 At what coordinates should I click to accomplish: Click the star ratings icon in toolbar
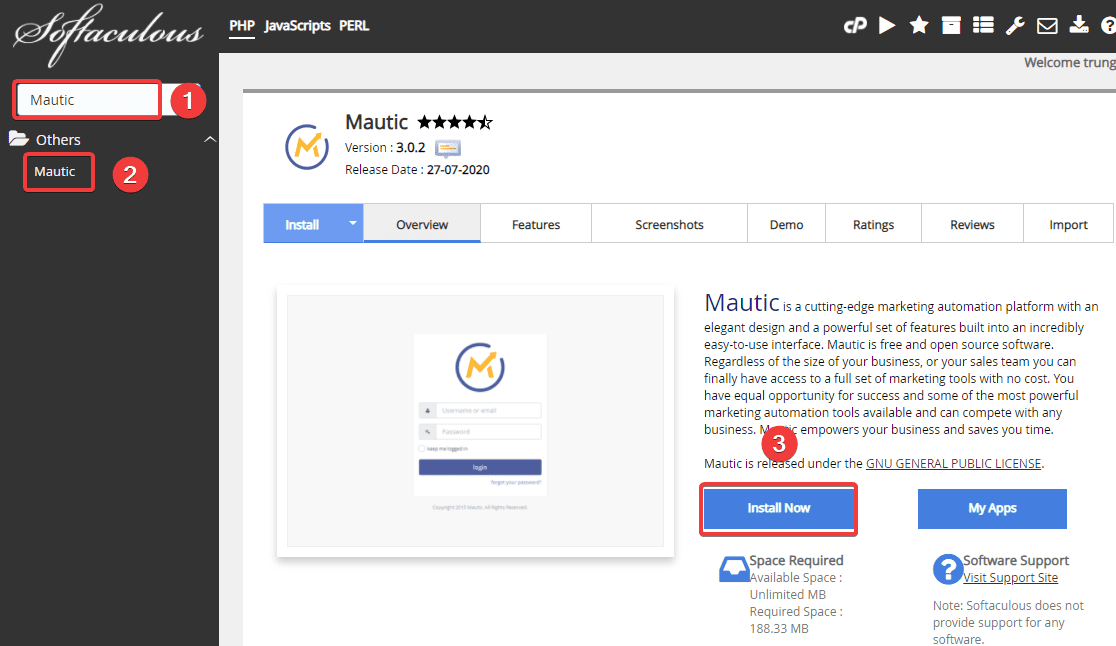pos(919,26)
